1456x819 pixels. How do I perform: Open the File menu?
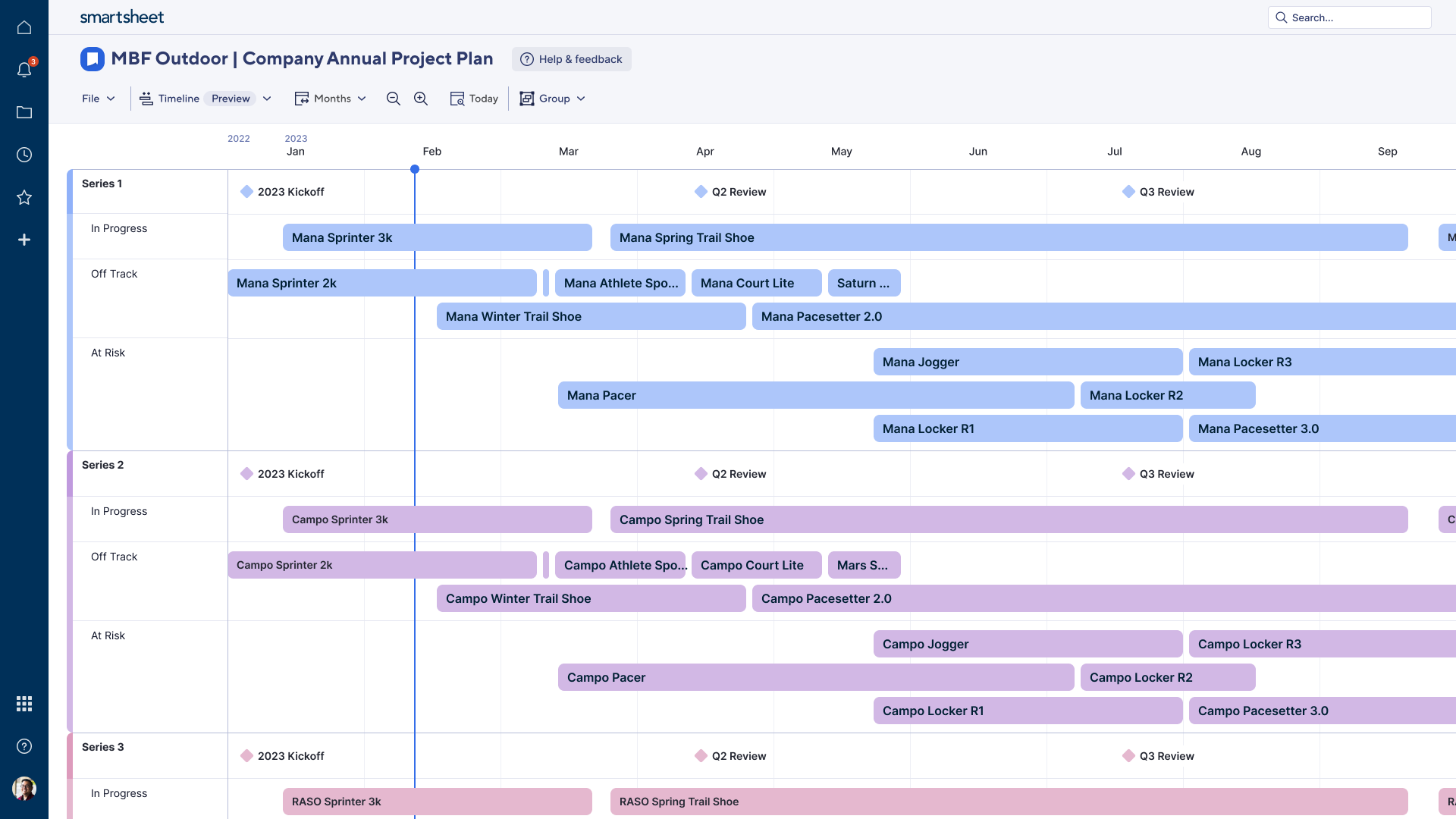tap(97, 99)
